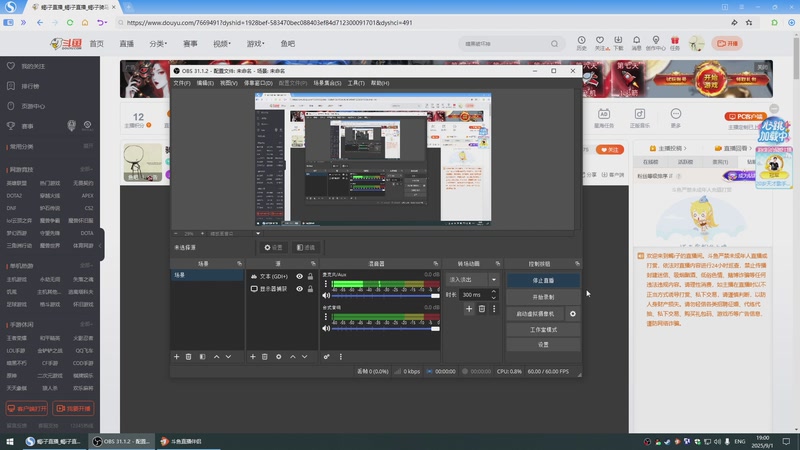The image size is (800, 450).
Task: Move source up in Sources dock
Action: (292, 357)
